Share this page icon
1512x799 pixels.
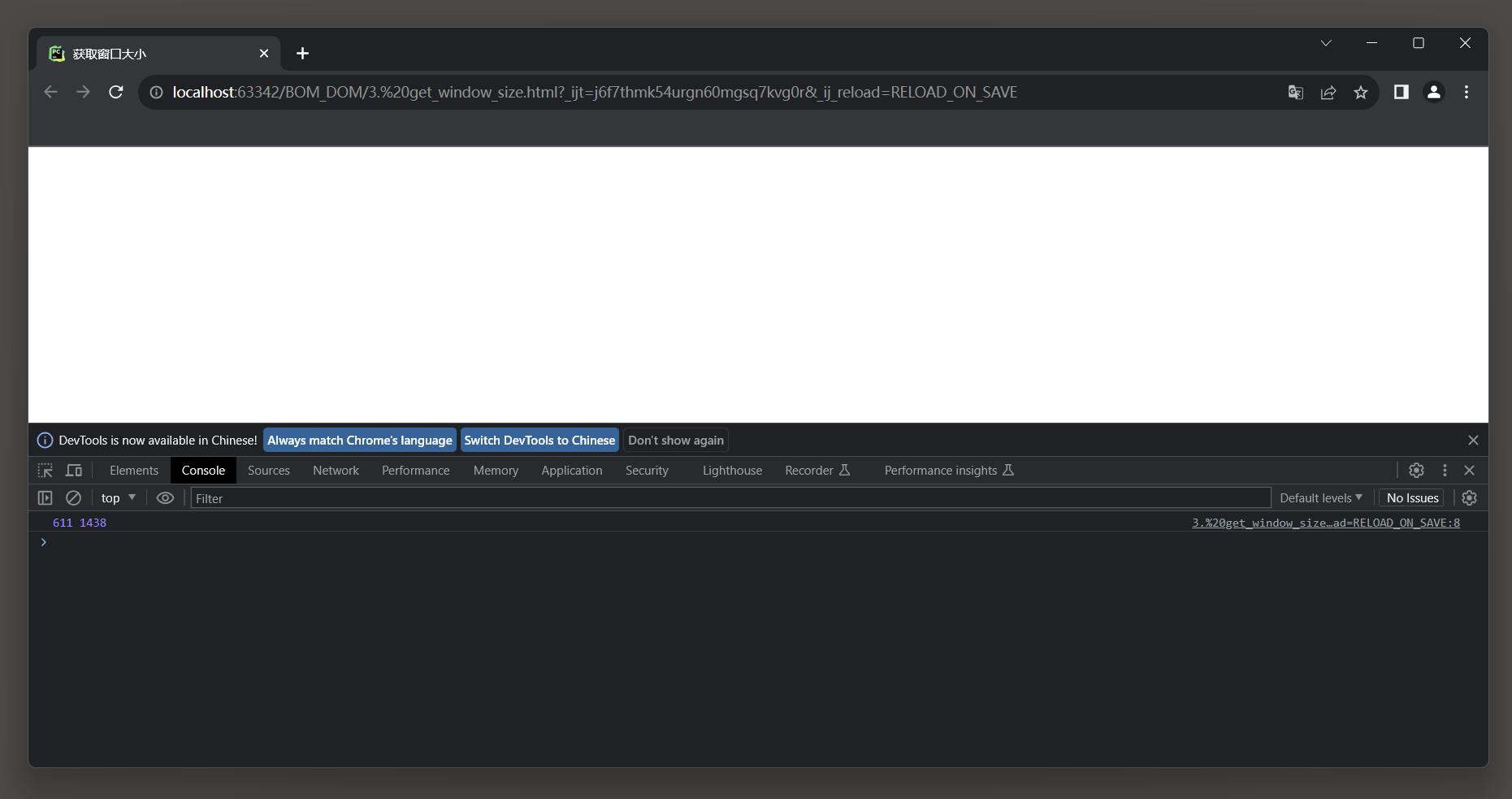(1328, 93)
